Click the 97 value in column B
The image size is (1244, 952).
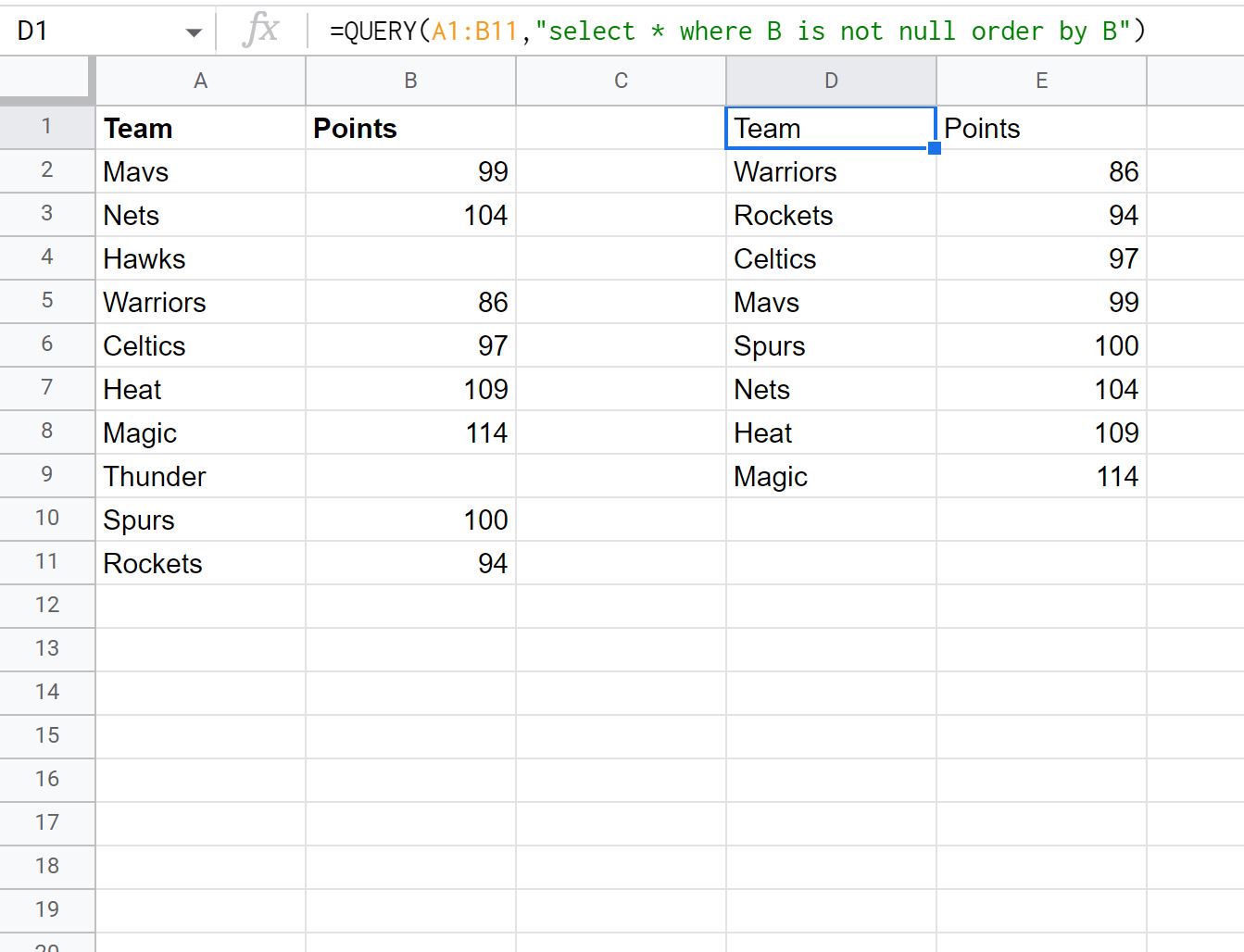410,345
